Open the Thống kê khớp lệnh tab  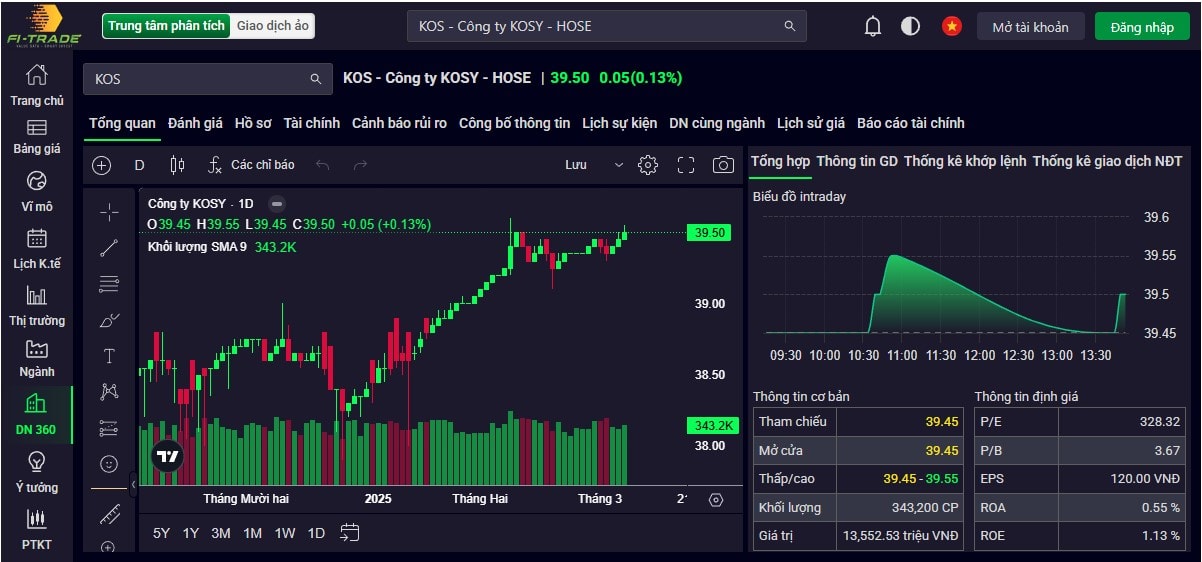point(965,161)
